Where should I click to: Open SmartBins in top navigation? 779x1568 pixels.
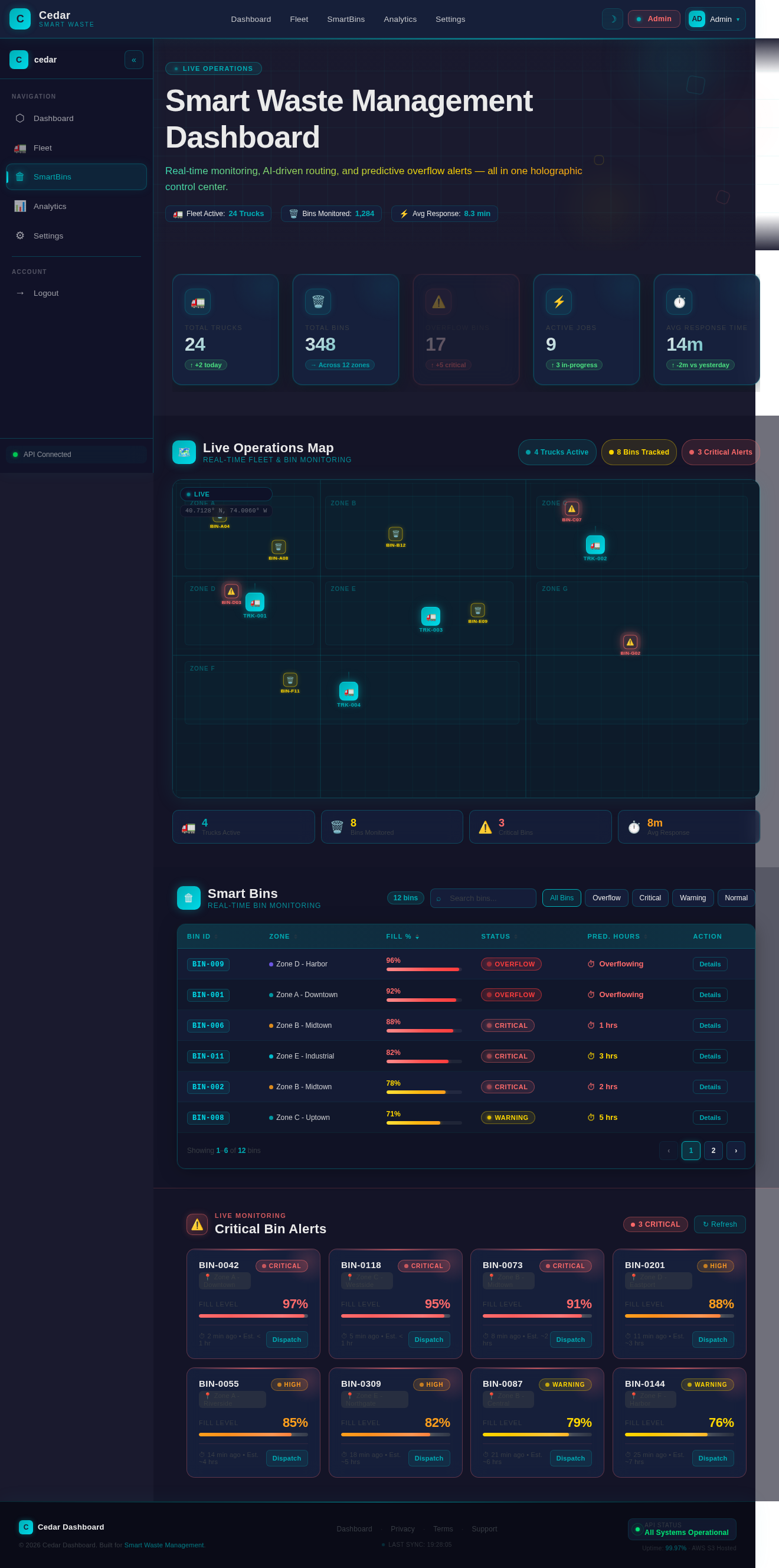coord(346,19)
